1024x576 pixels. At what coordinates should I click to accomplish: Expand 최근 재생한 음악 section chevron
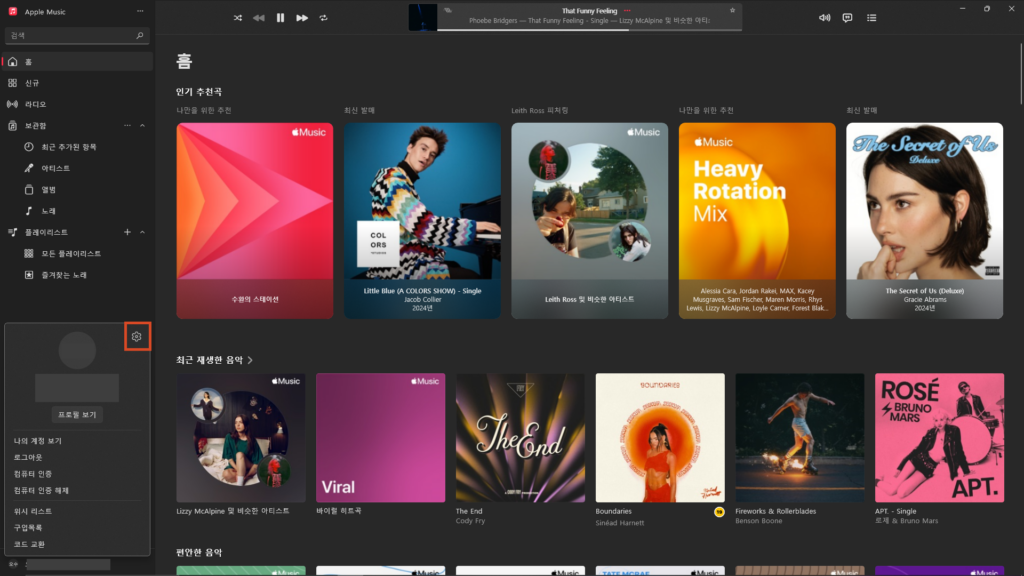pyautogui.click(x=250, y=360)
